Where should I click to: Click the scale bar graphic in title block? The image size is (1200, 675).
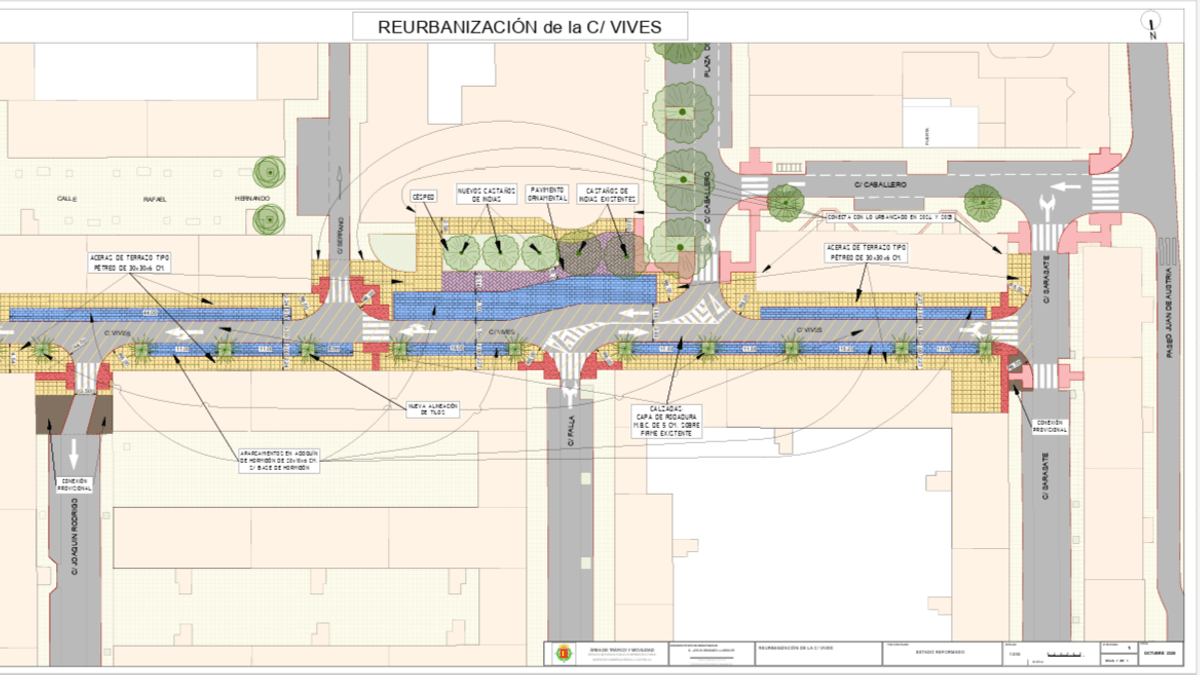pyautogui.click(x=1064, y=654)
